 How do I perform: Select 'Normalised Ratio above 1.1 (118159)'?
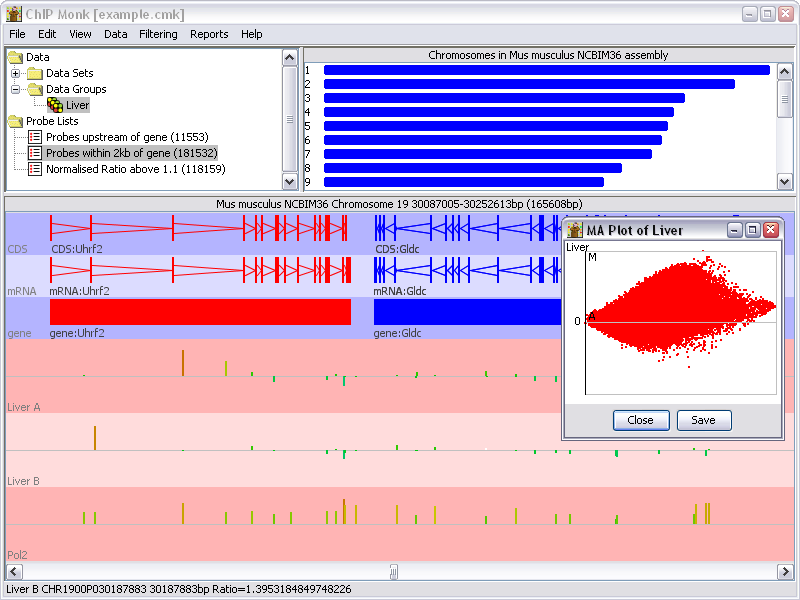135,169
